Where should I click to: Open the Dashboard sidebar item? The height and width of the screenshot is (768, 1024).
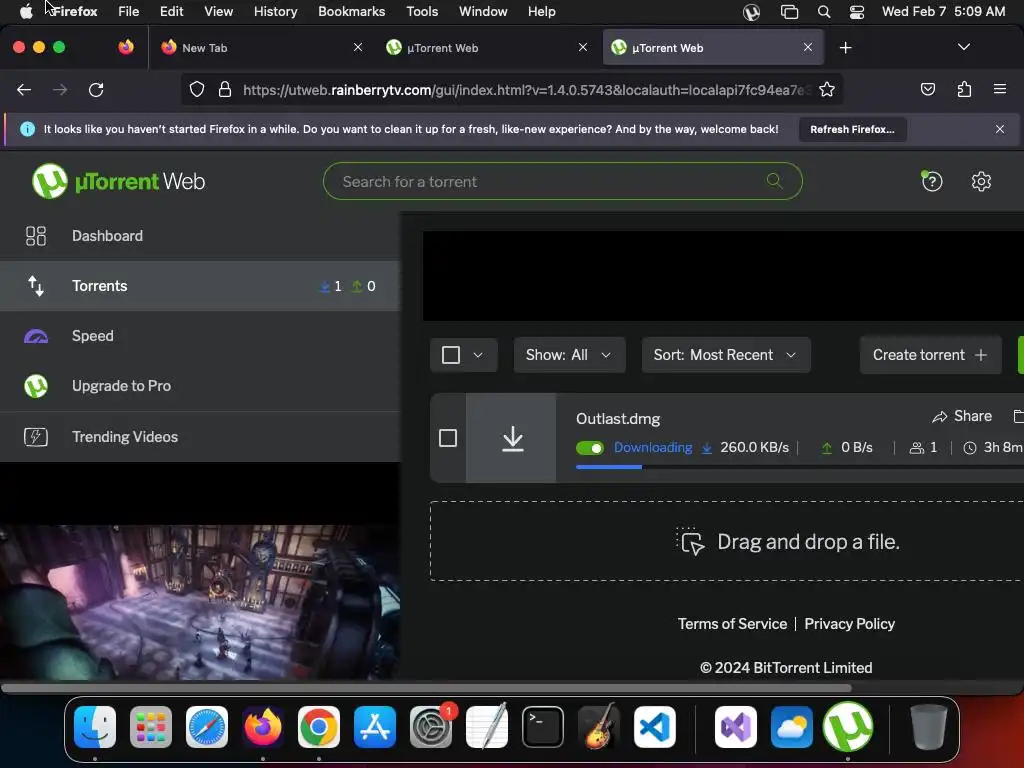[200, 236]
